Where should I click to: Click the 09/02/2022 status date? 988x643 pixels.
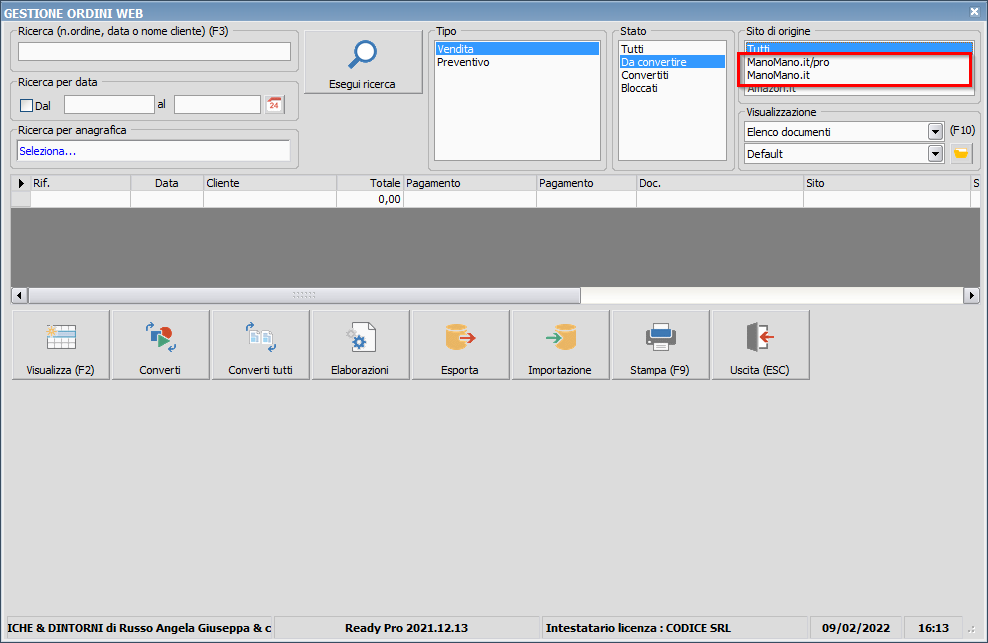coord(856,628)
